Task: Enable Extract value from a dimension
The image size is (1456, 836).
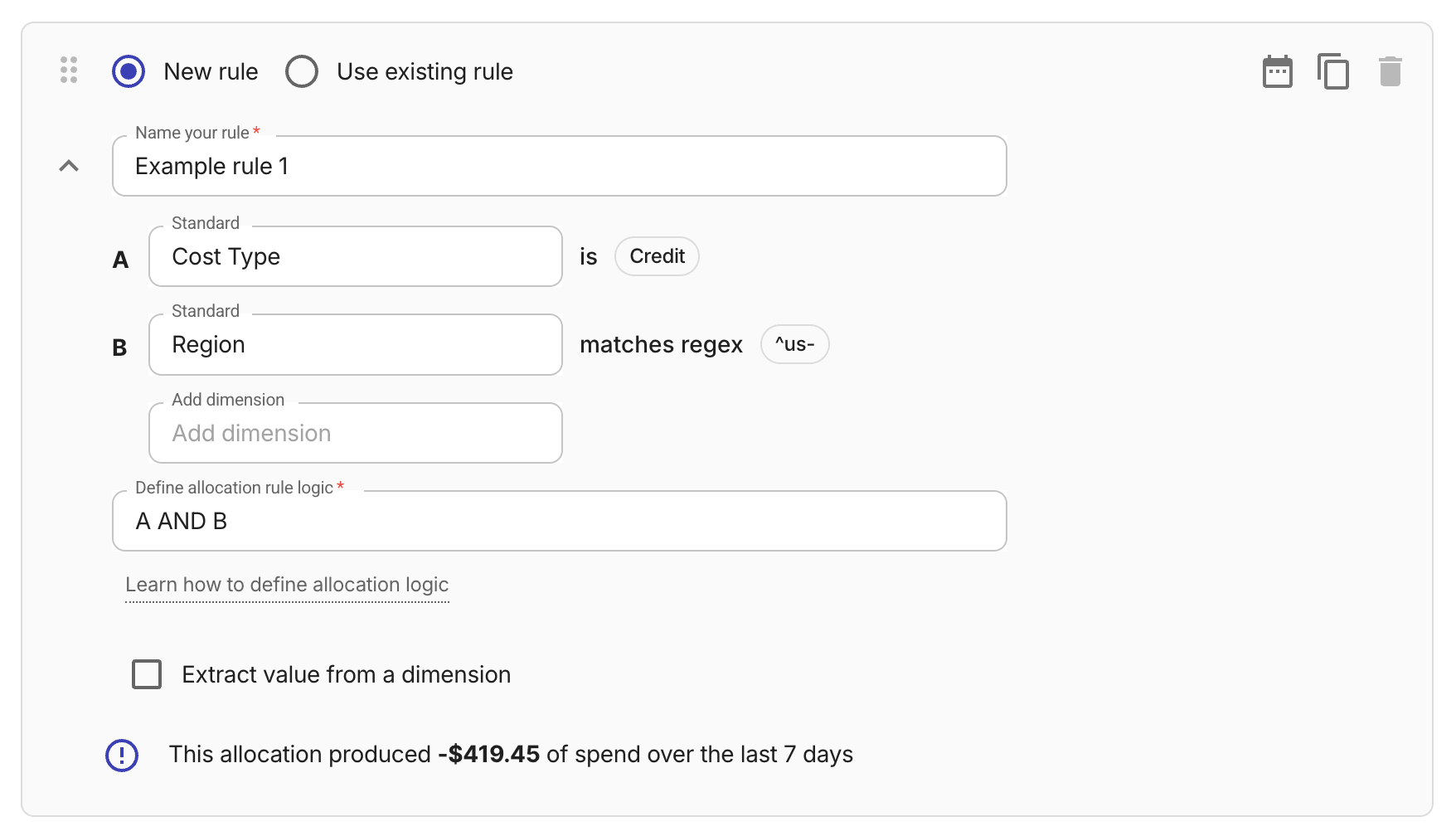Action: [x=147, y=674]
